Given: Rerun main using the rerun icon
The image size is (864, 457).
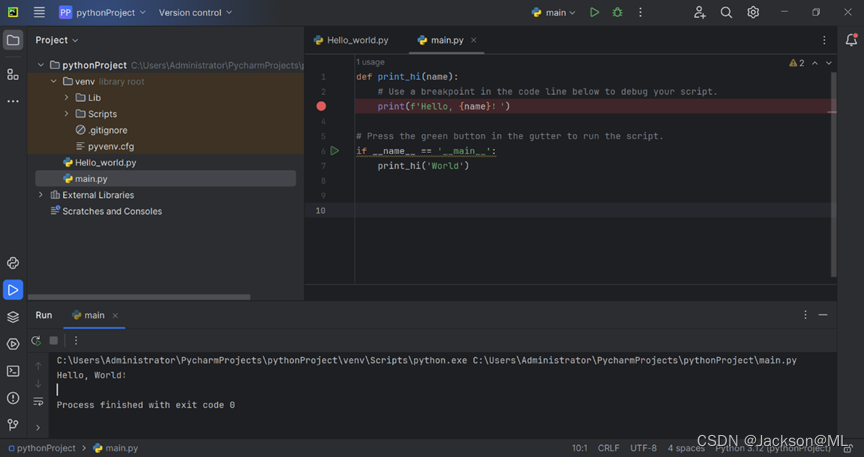Looking at the screenshot, I should (36, 341).
